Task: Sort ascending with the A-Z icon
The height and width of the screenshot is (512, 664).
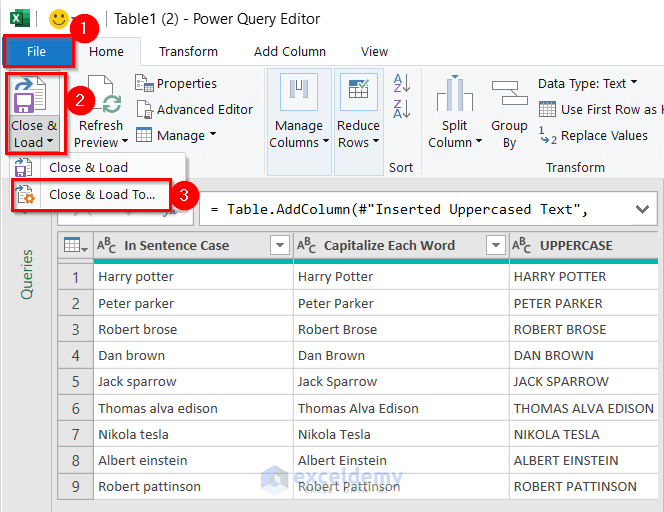Action: point(402,83)
